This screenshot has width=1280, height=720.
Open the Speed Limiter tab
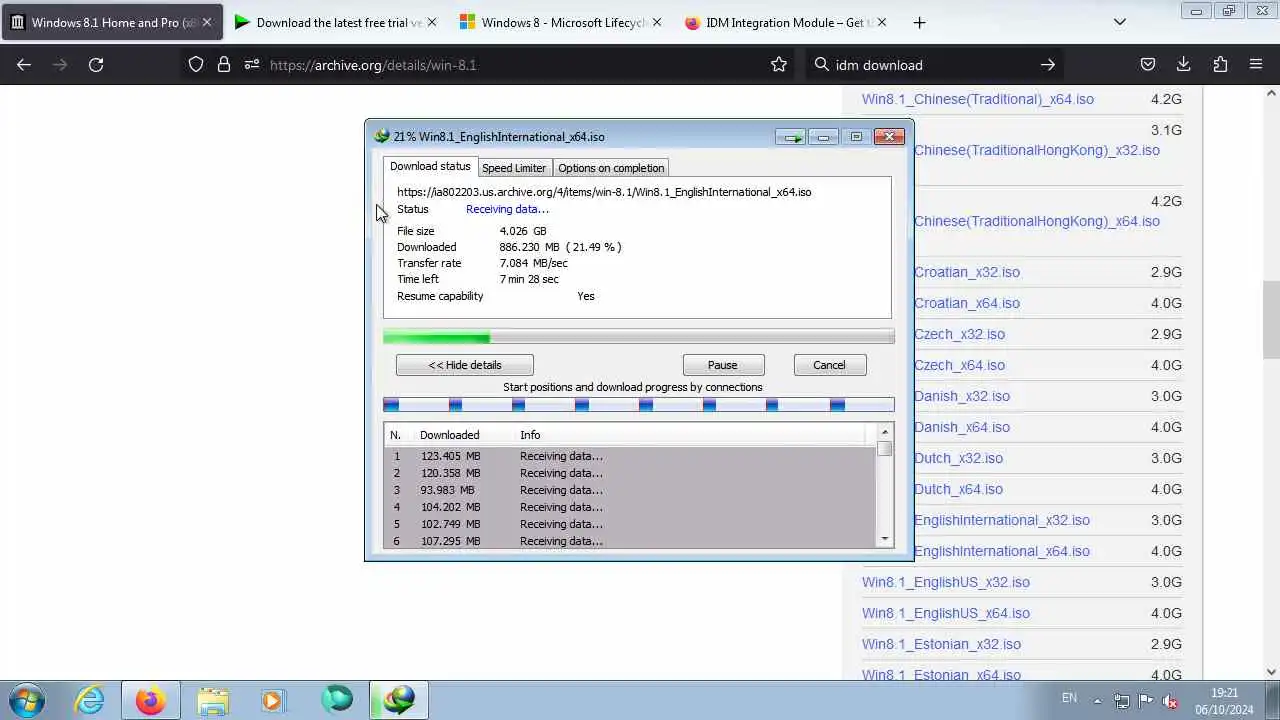(514, 168)
